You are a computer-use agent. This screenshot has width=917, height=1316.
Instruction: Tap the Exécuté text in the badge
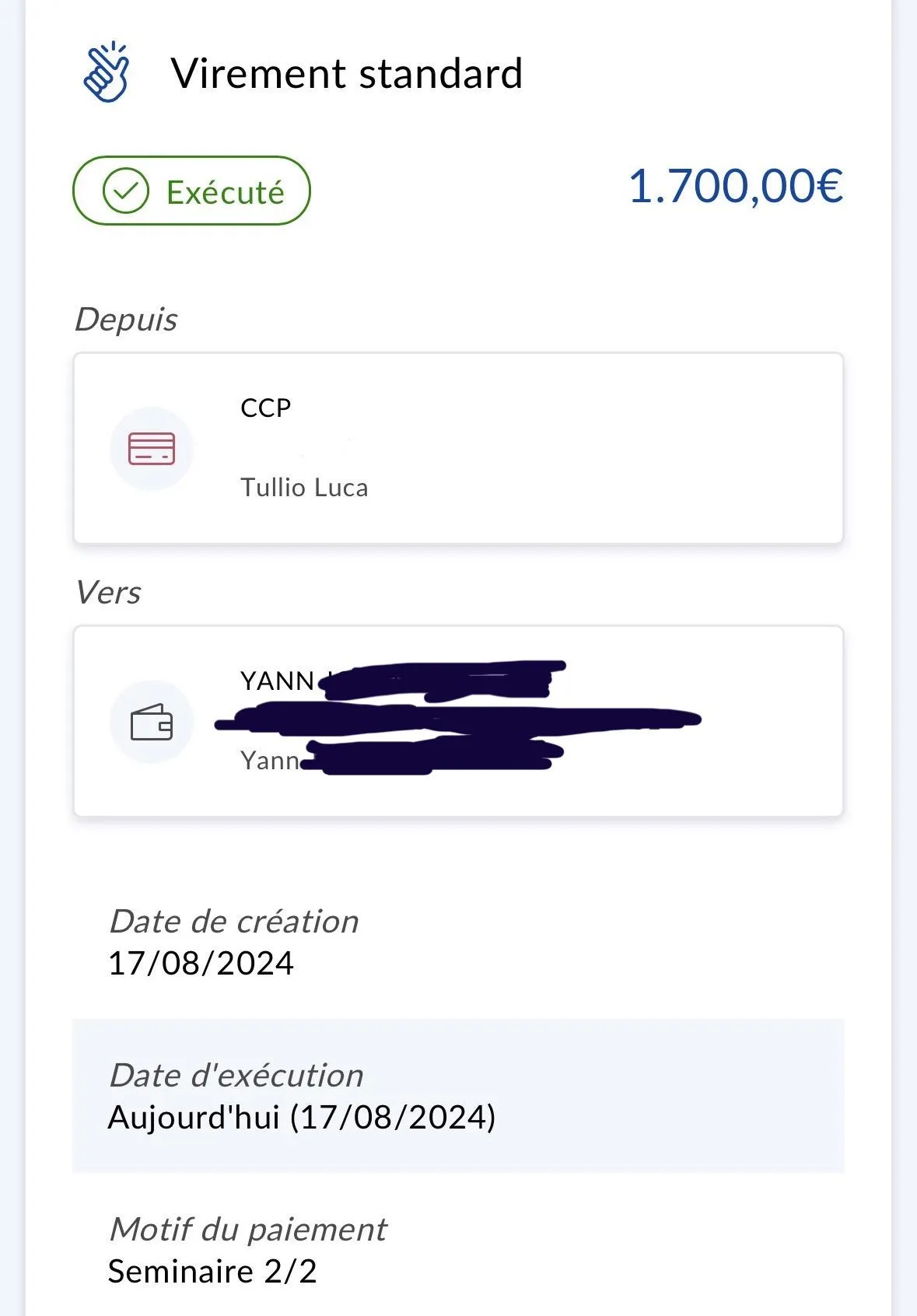pyautogui.click(x=226, y=192)
